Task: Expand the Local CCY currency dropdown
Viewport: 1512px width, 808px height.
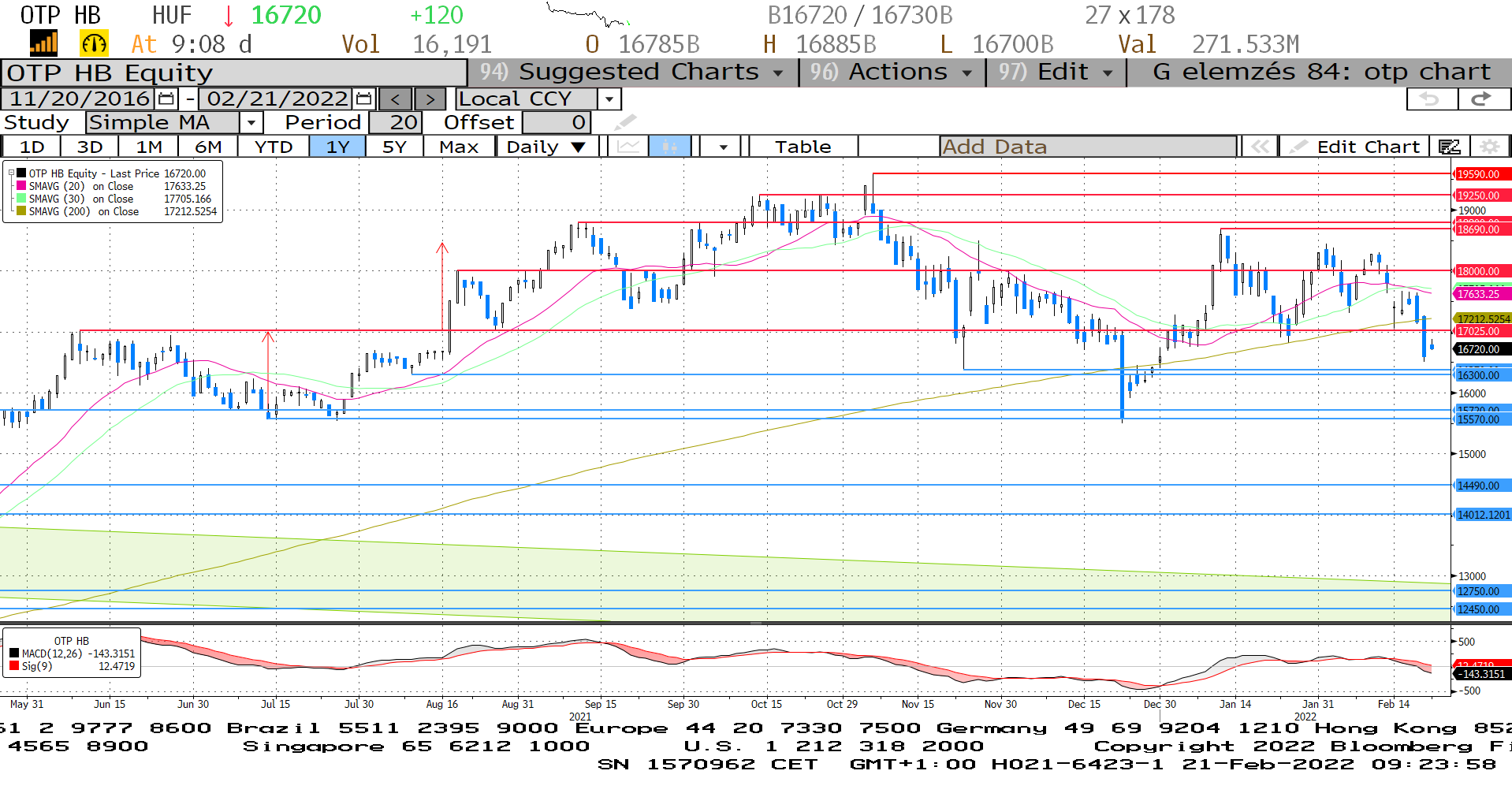Action: [609, 99]
